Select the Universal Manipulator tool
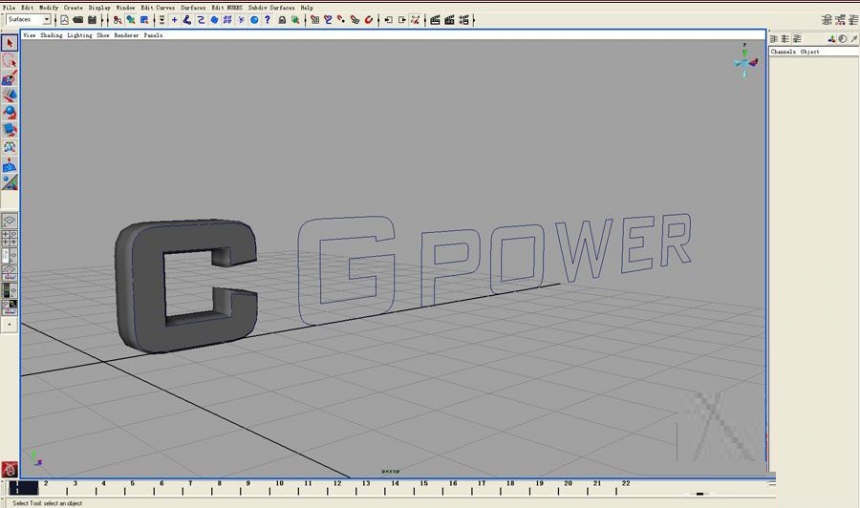The image size is (860, 508). point(9,147)
